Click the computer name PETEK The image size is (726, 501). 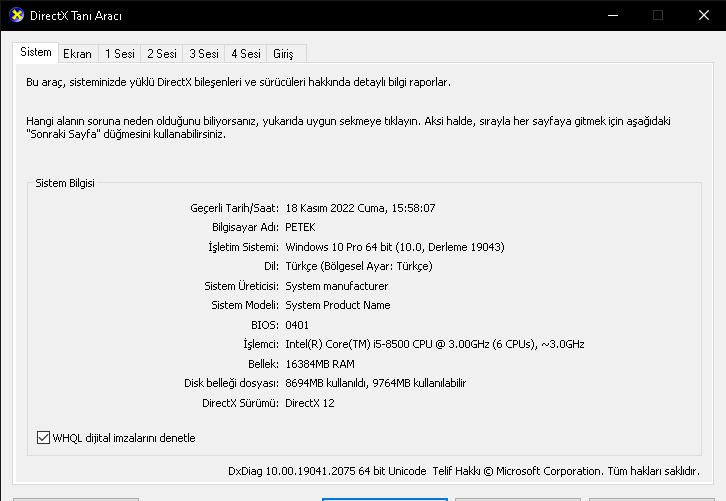[300, 227]
